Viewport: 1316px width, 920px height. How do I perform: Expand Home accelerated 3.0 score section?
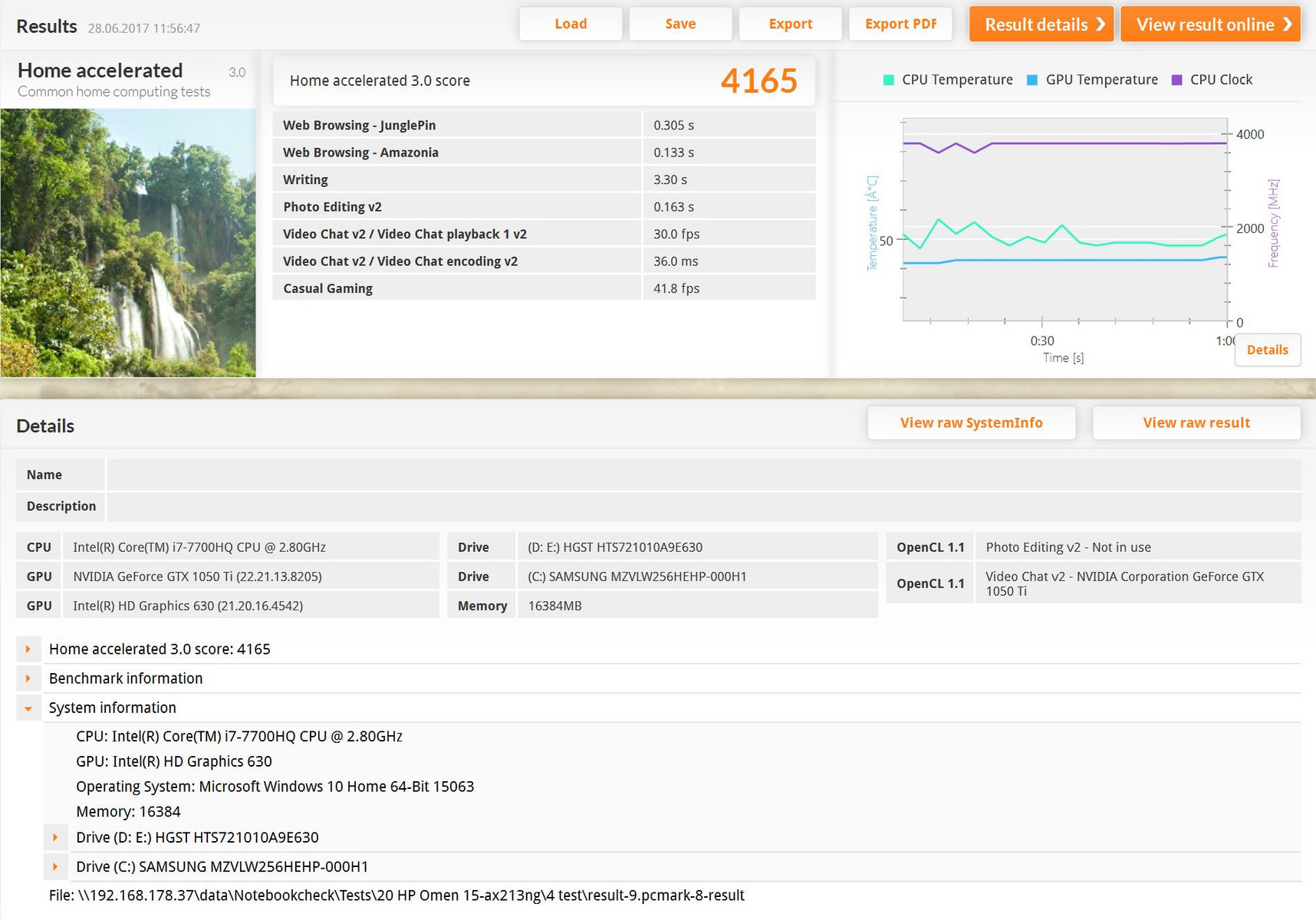coord(28,649)
